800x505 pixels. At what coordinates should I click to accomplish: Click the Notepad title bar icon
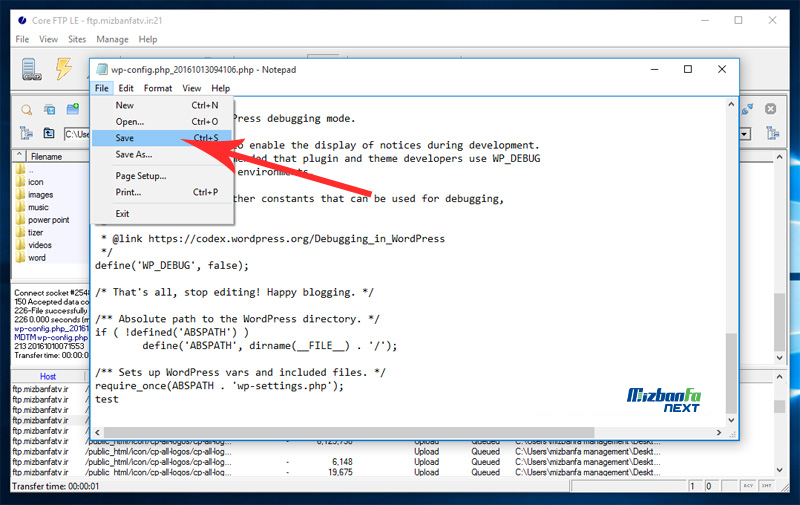click(x=102, y=69)
